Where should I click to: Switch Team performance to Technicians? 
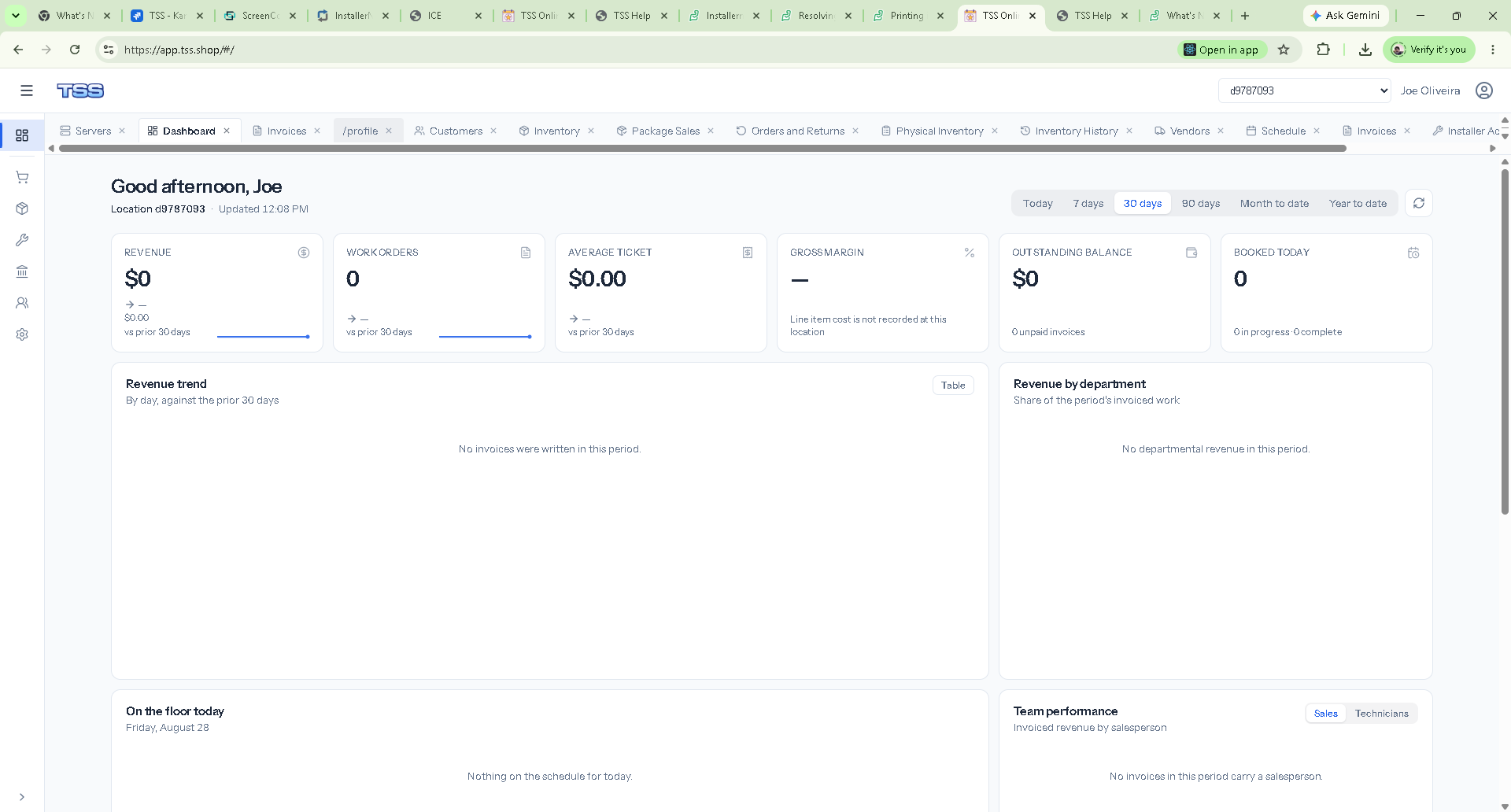[x=1381, y=714]
